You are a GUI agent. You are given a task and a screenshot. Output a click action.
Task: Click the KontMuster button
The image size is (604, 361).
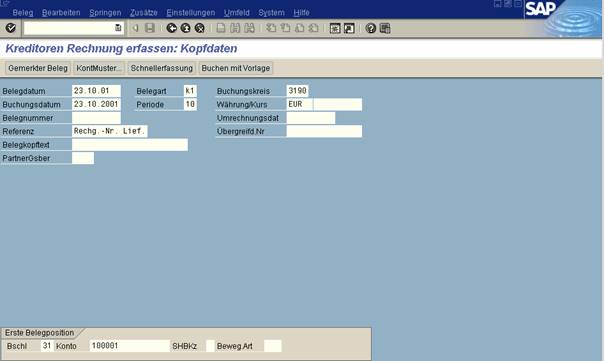pyautogui.click(x=99, y=68)
